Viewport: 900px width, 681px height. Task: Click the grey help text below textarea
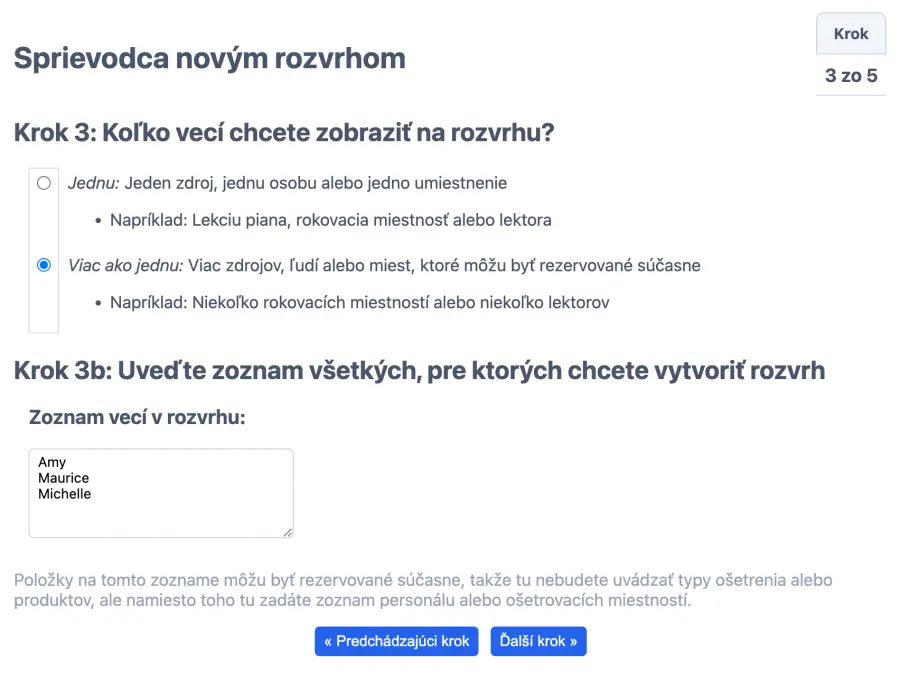tap(423, 590)
